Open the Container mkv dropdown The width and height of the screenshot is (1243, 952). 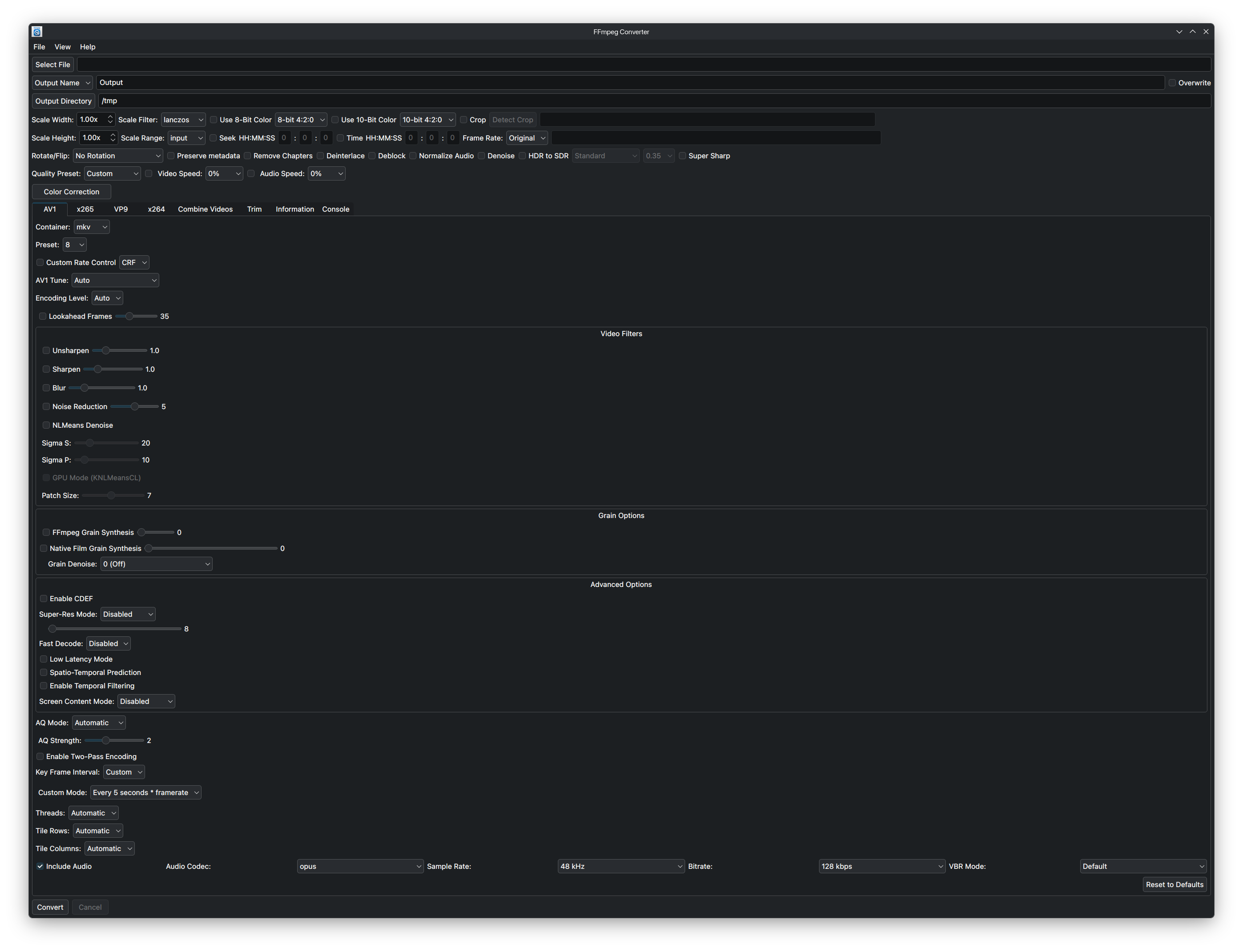tap(91, 227)
